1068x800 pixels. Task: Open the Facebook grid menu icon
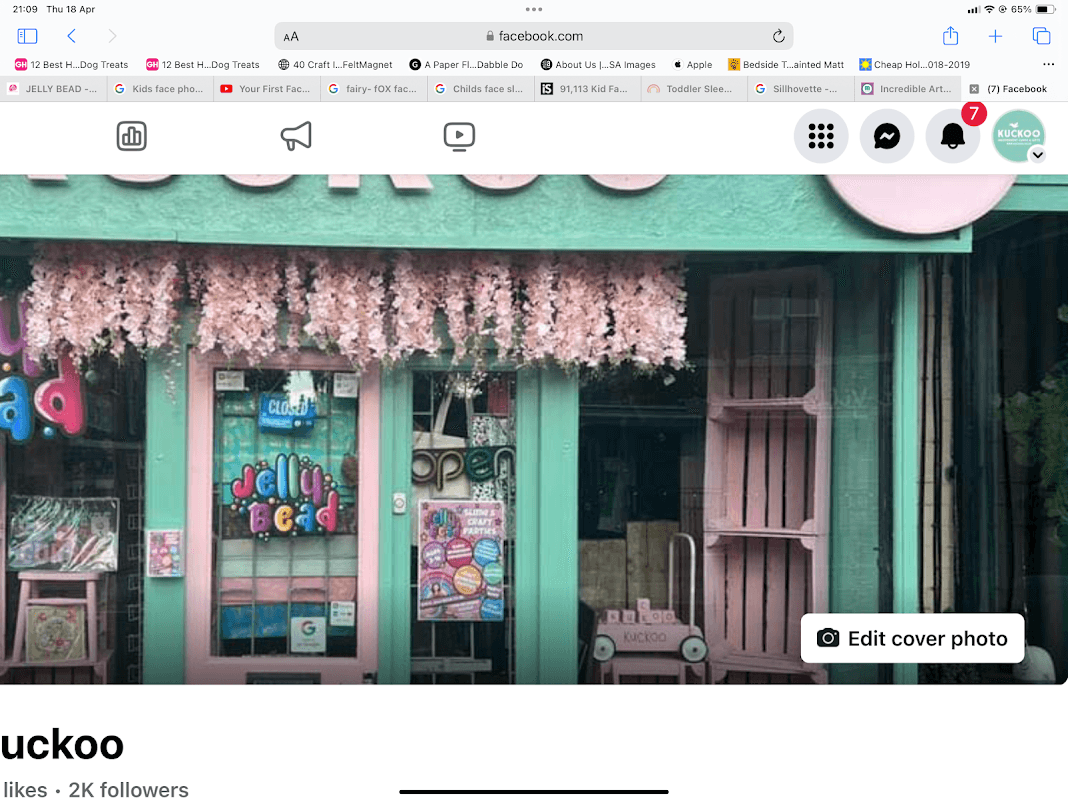pos(821,137)
